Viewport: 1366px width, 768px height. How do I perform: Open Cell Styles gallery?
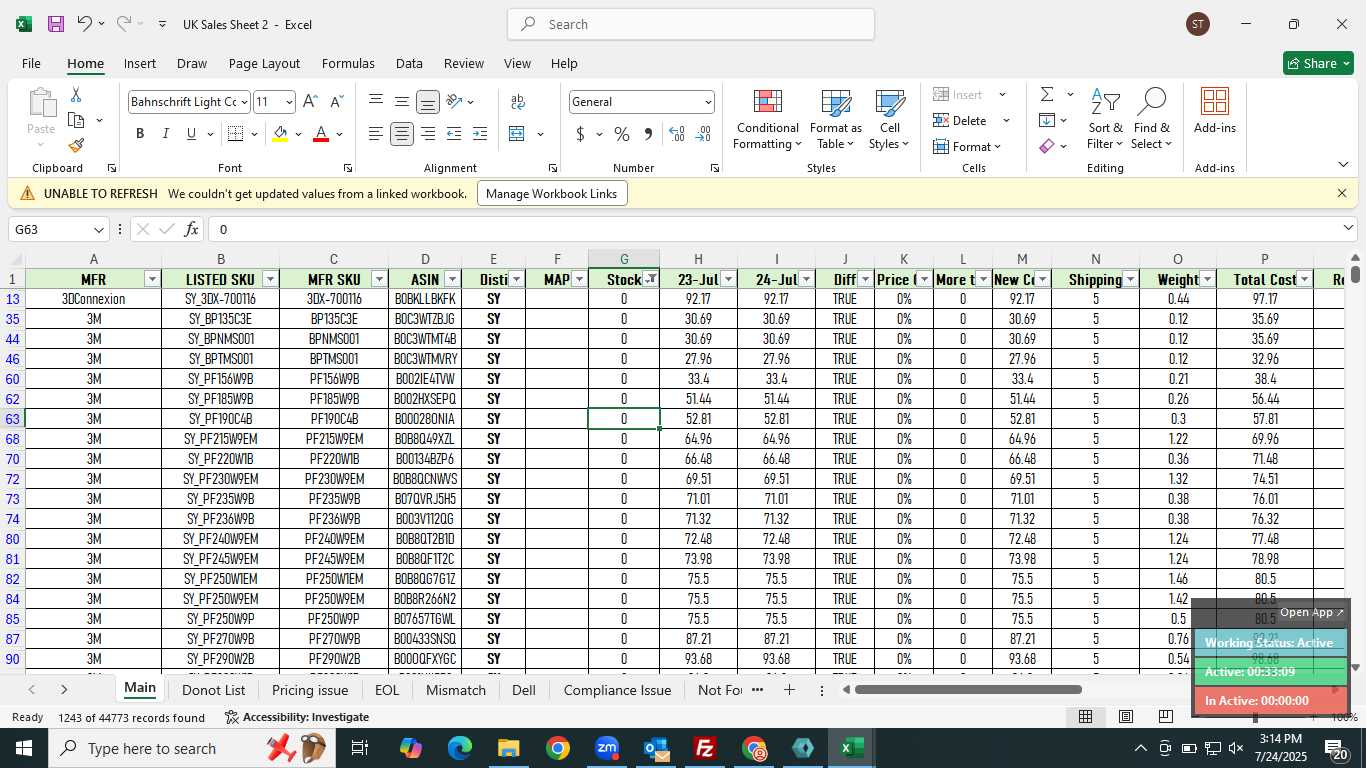[x=889, y=119]
